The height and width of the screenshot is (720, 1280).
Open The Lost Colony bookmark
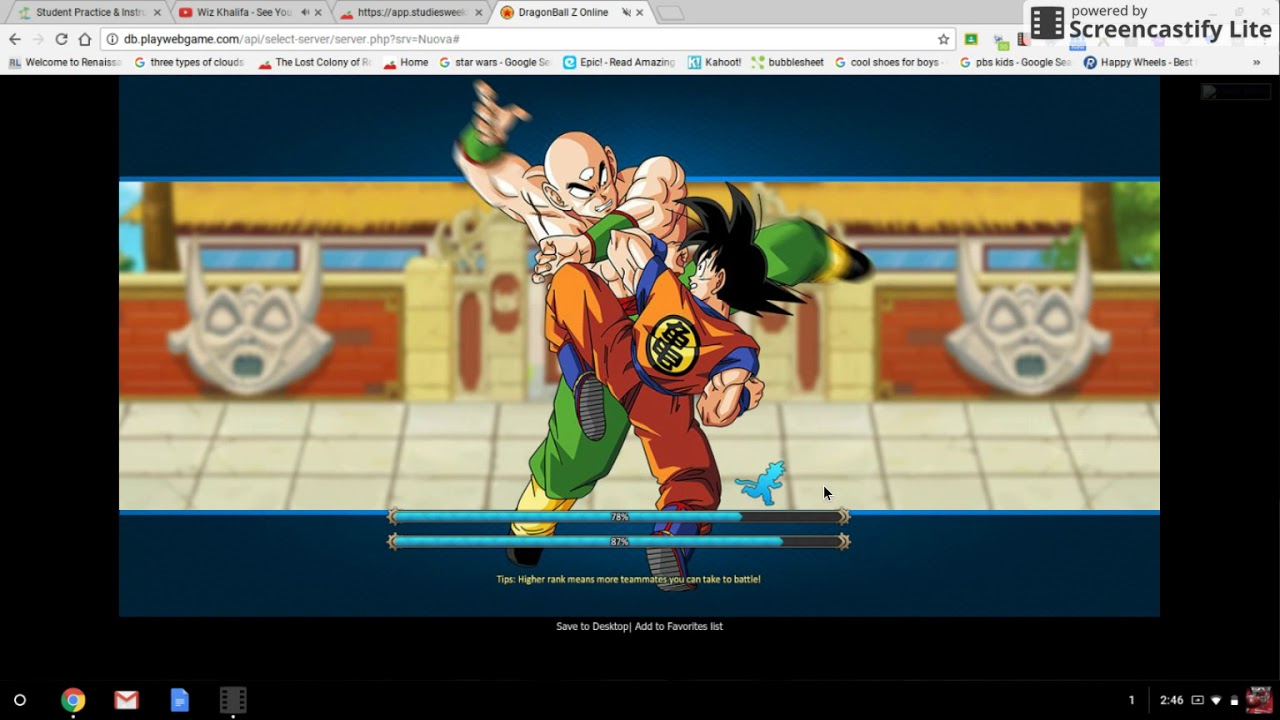tap(315, 62)
